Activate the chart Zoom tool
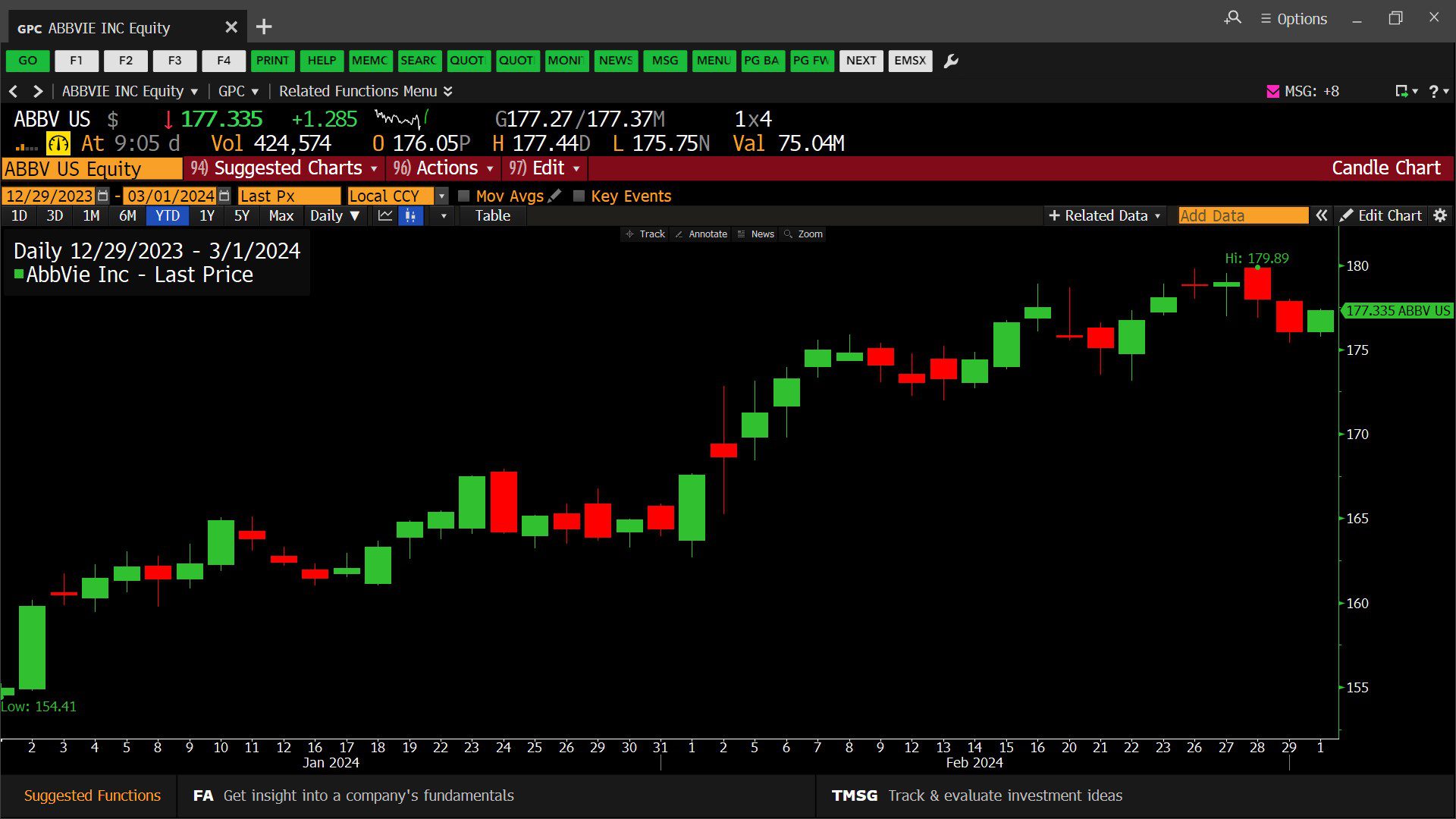This screenshot has width=1456, height=819. click(x=803, y=234)
